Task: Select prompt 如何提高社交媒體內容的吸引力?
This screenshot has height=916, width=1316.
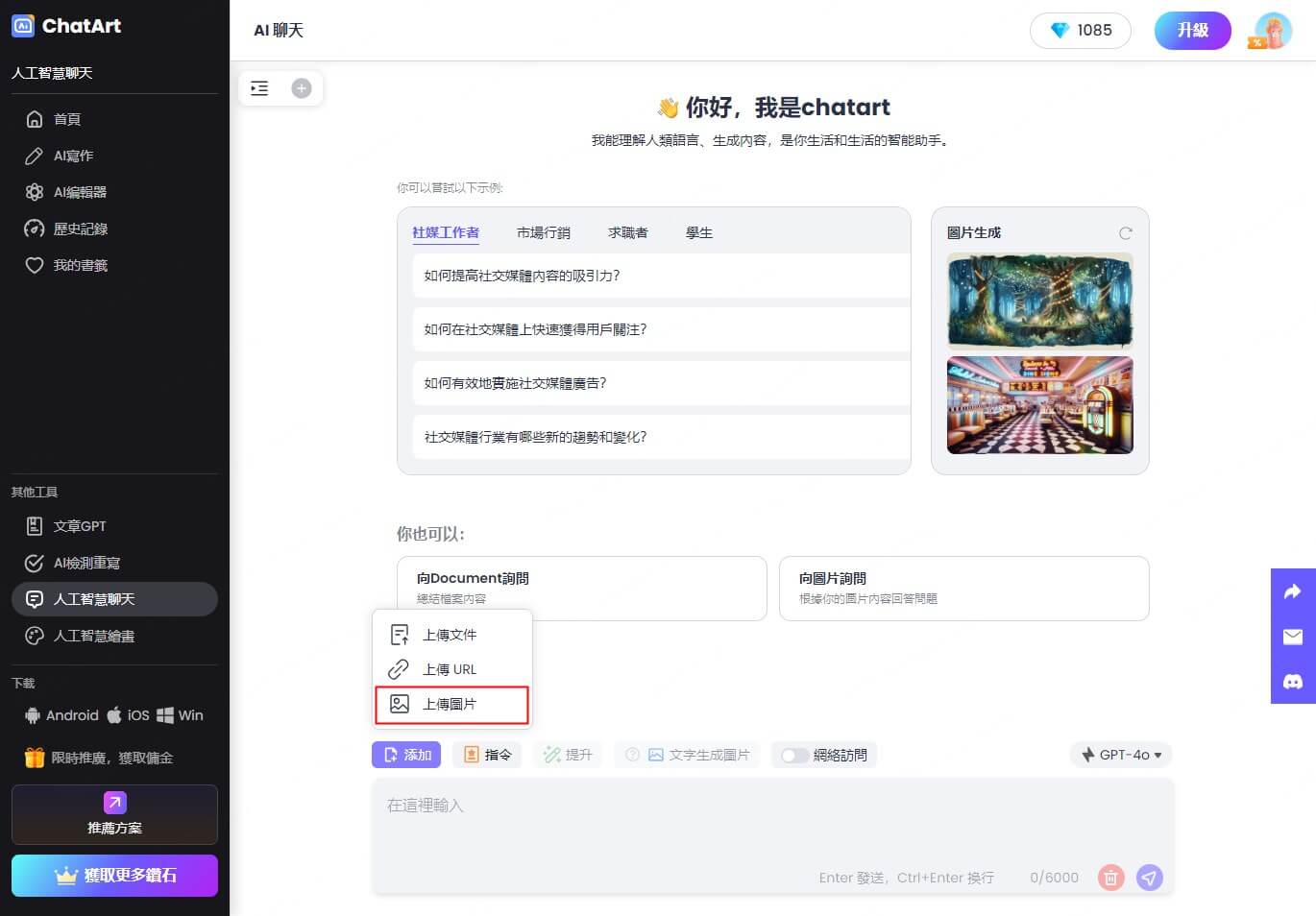Action: pyautogui.click(x=661, y=276)
